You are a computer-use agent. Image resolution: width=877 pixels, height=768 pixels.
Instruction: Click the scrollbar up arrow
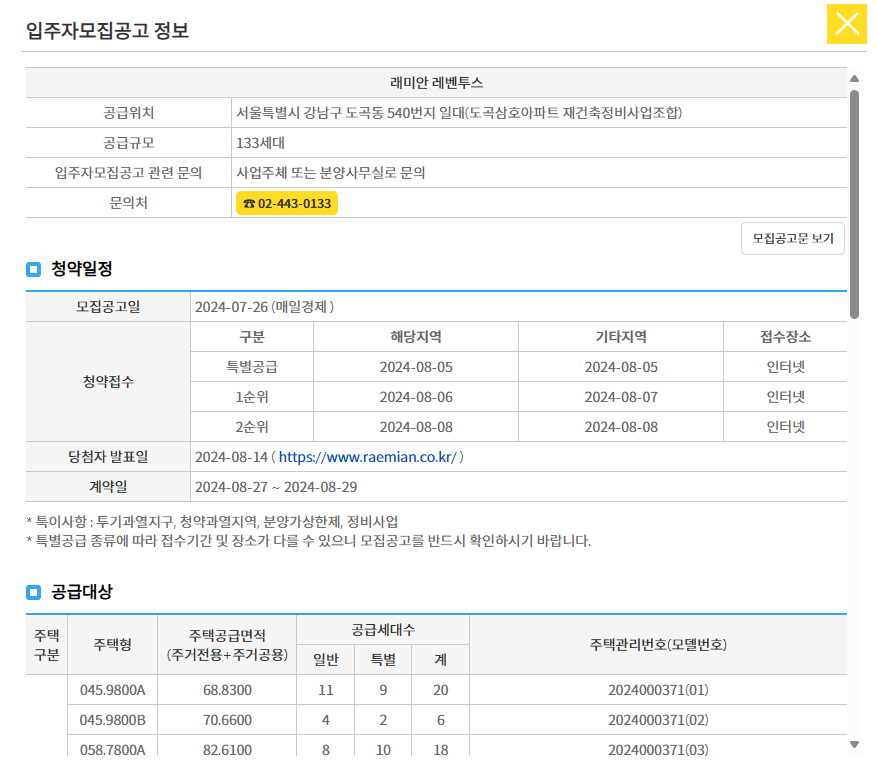[854, 78]
